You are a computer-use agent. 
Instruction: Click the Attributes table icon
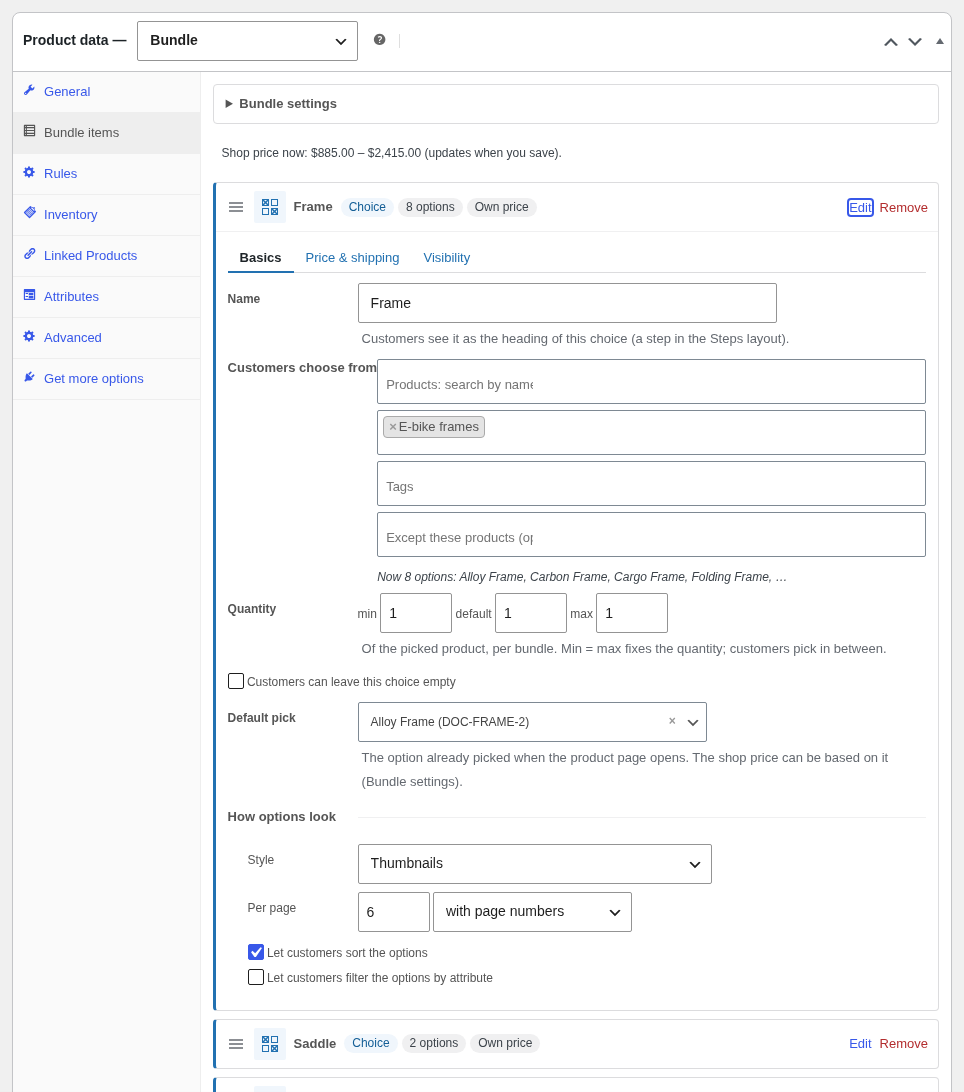29,295
